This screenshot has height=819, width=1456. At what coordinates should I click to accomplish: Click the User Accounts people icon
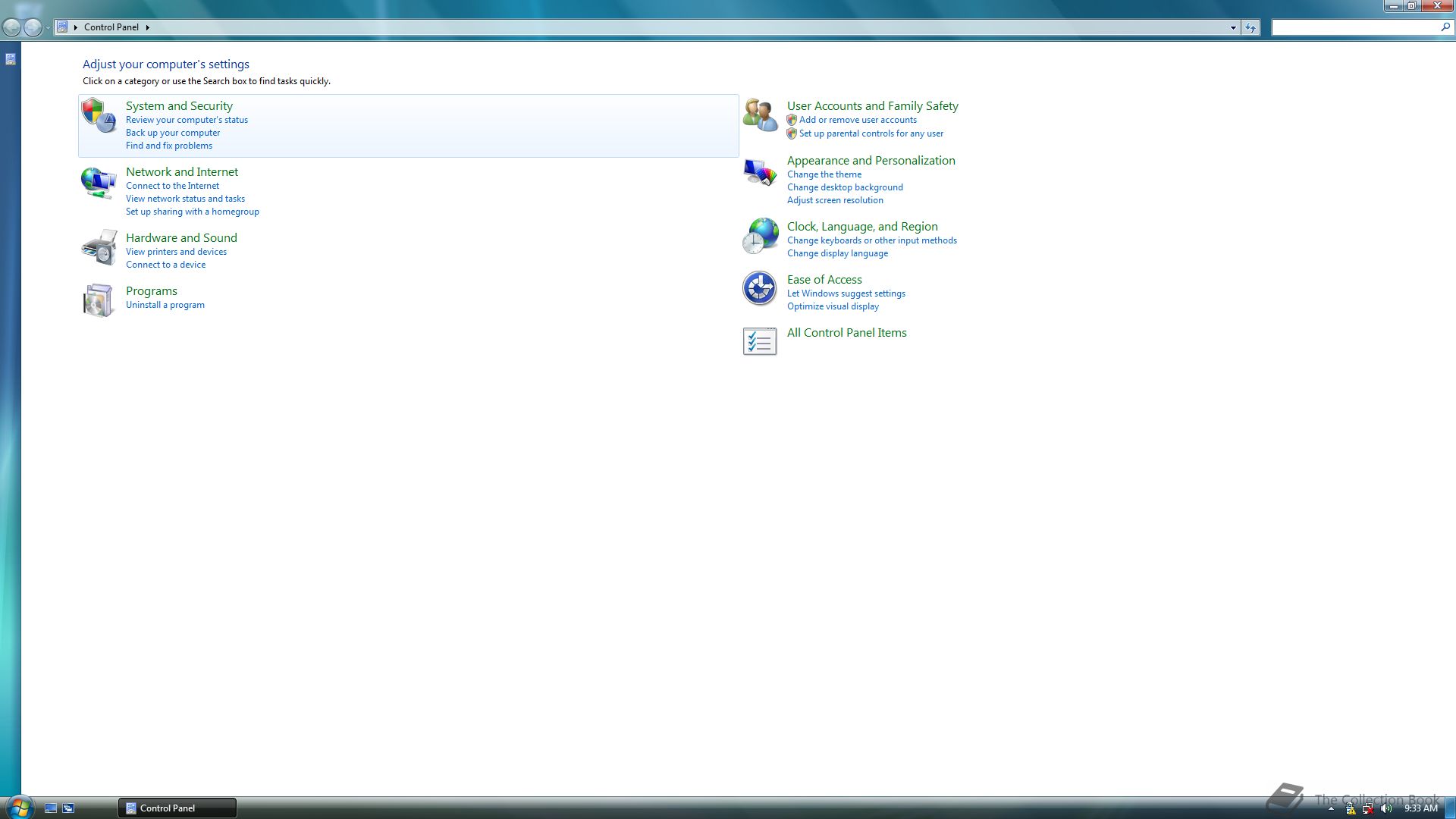760,115
